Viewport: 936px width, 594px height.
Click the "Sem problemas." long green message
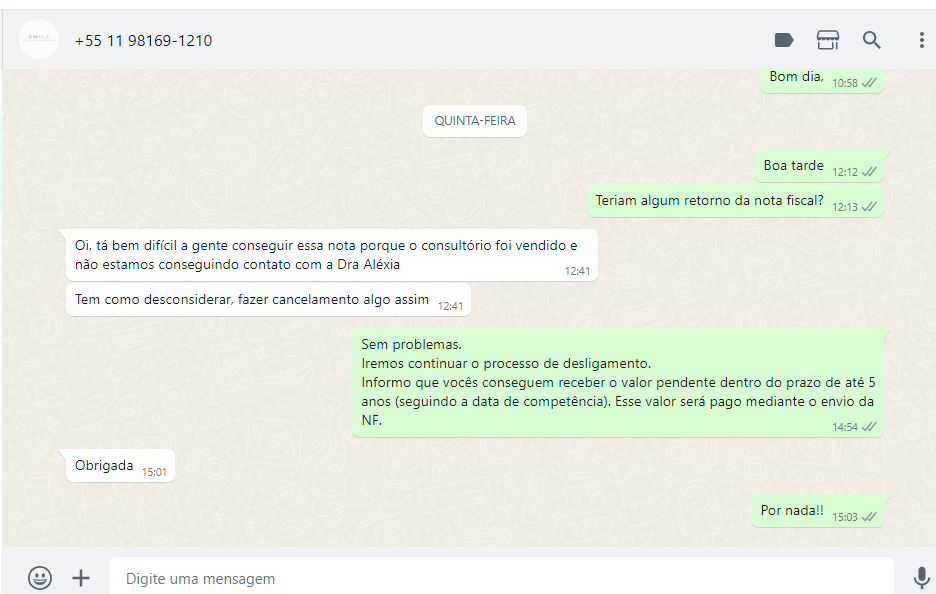point(618,383)
